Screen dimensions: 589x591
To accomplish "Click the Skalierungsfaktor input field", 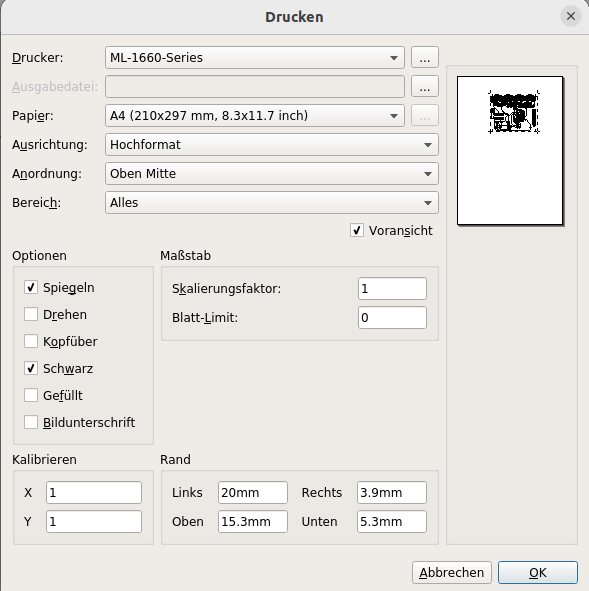I will 392,289.
